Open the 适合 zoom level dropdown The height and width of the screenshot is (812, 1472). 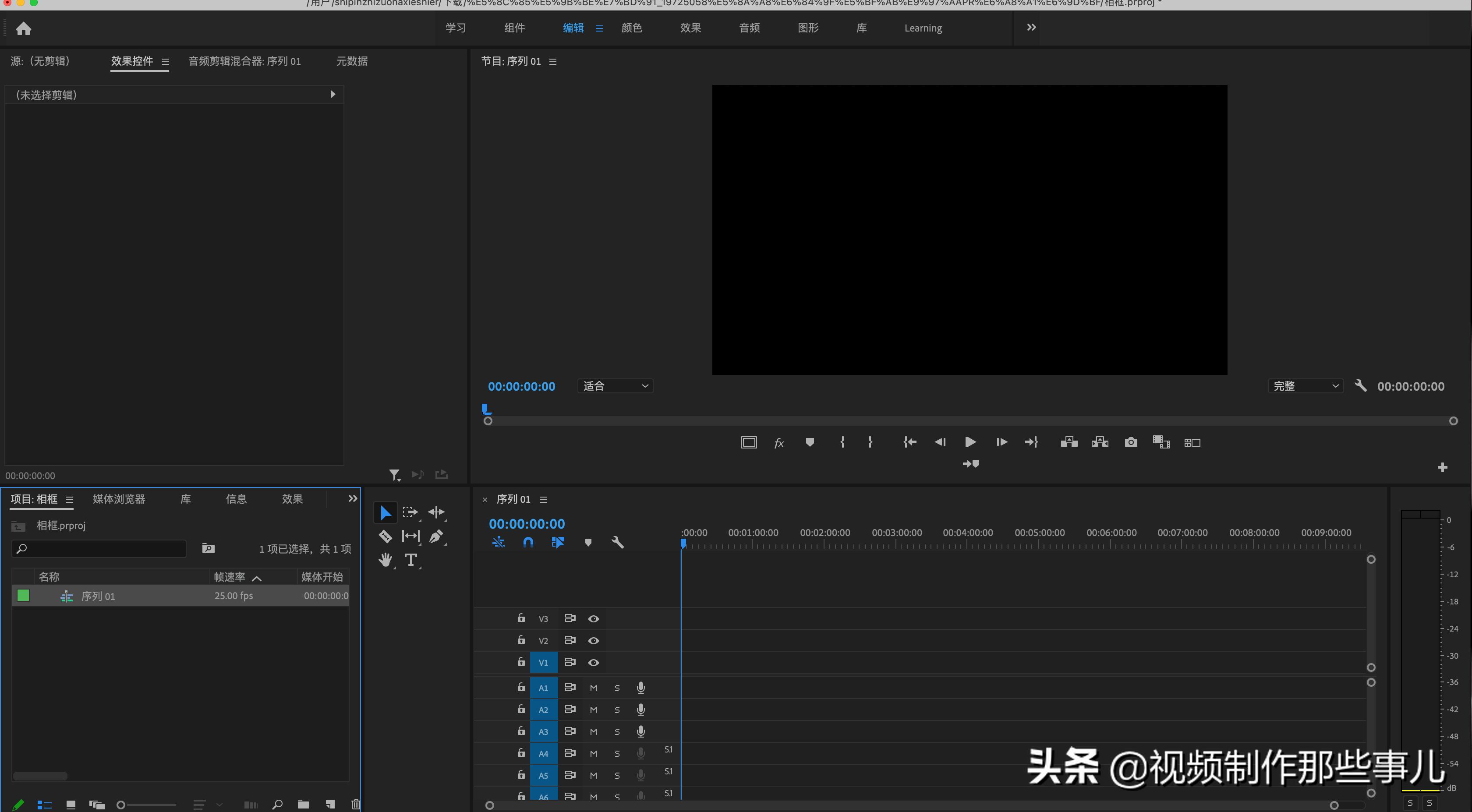point(615,386)
